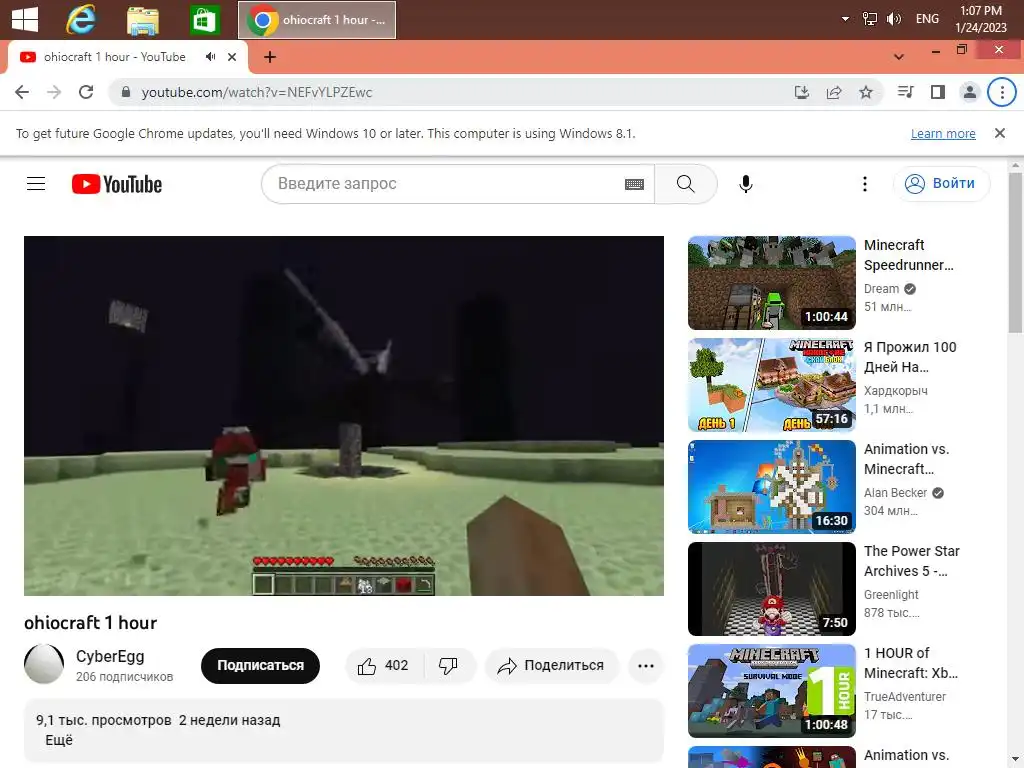Bookmark this page with star icon

tap(866, 92)
